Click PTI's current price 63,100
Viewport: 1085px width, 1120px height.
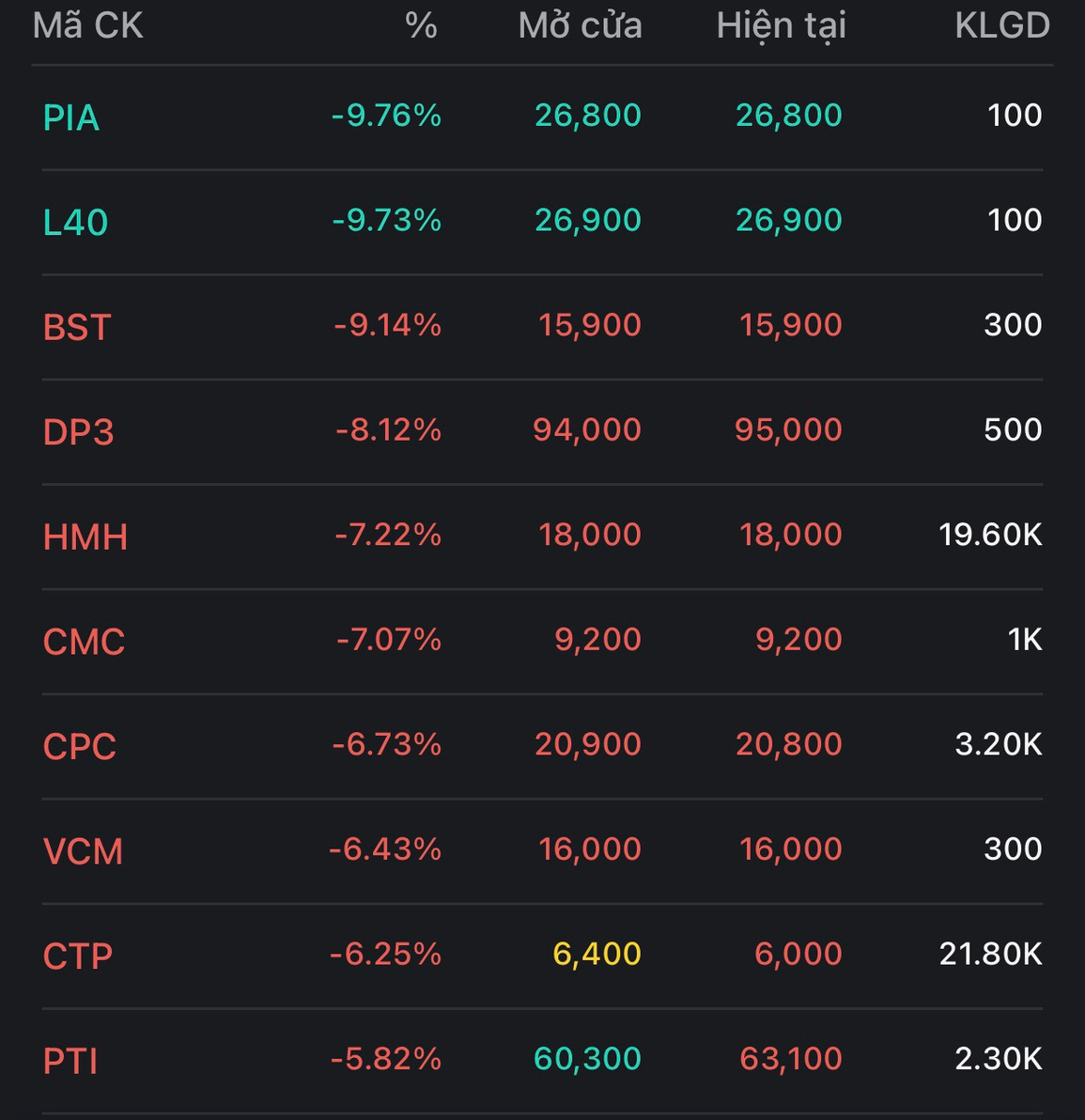tap(790, 1059)
